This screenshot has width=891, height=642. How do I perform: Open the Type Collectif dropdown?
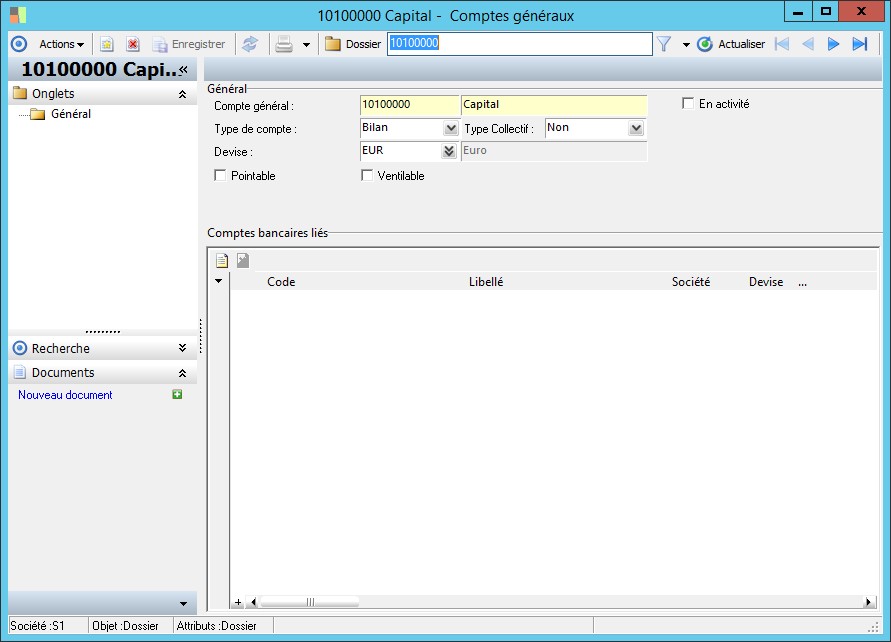pos(636,128)
